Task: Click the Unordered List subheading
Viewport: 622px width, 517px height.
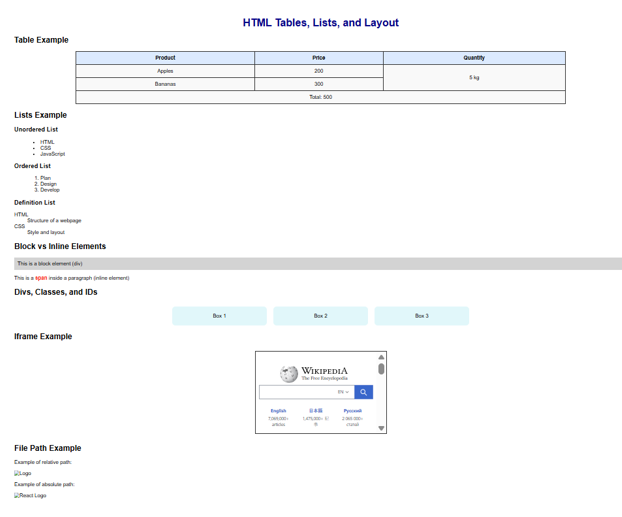Action: 36,129
